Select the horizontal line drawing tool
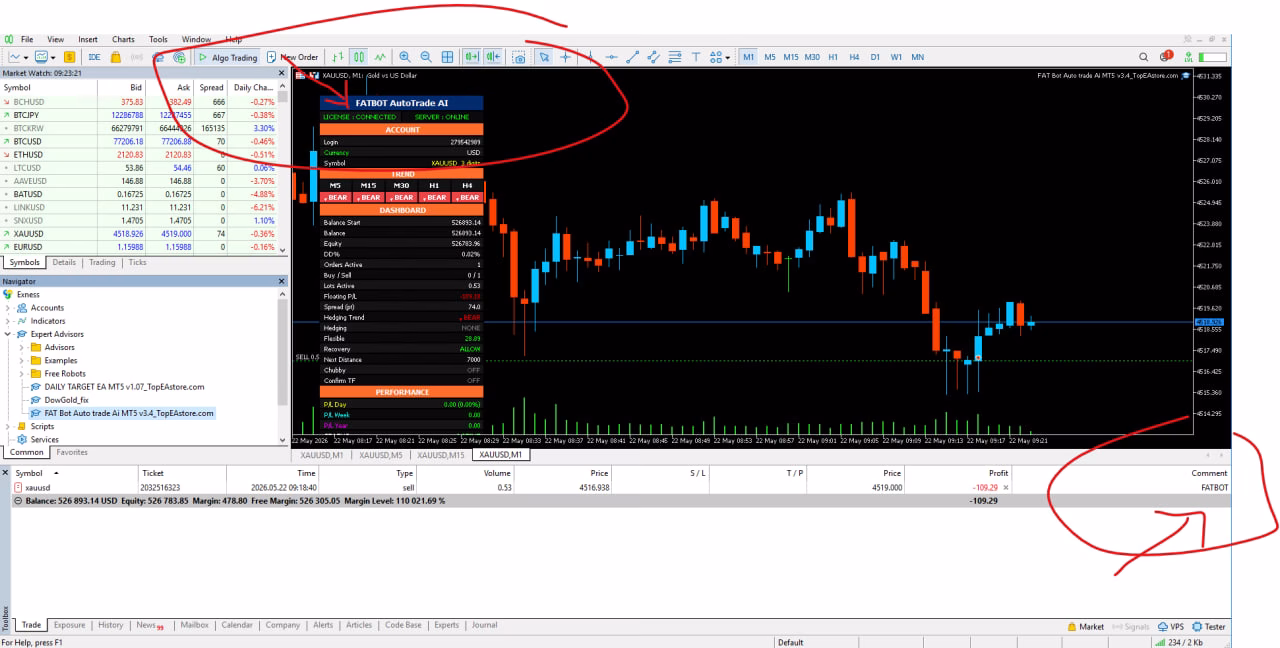The image size is (1280, 648). [x=611, y=57]
